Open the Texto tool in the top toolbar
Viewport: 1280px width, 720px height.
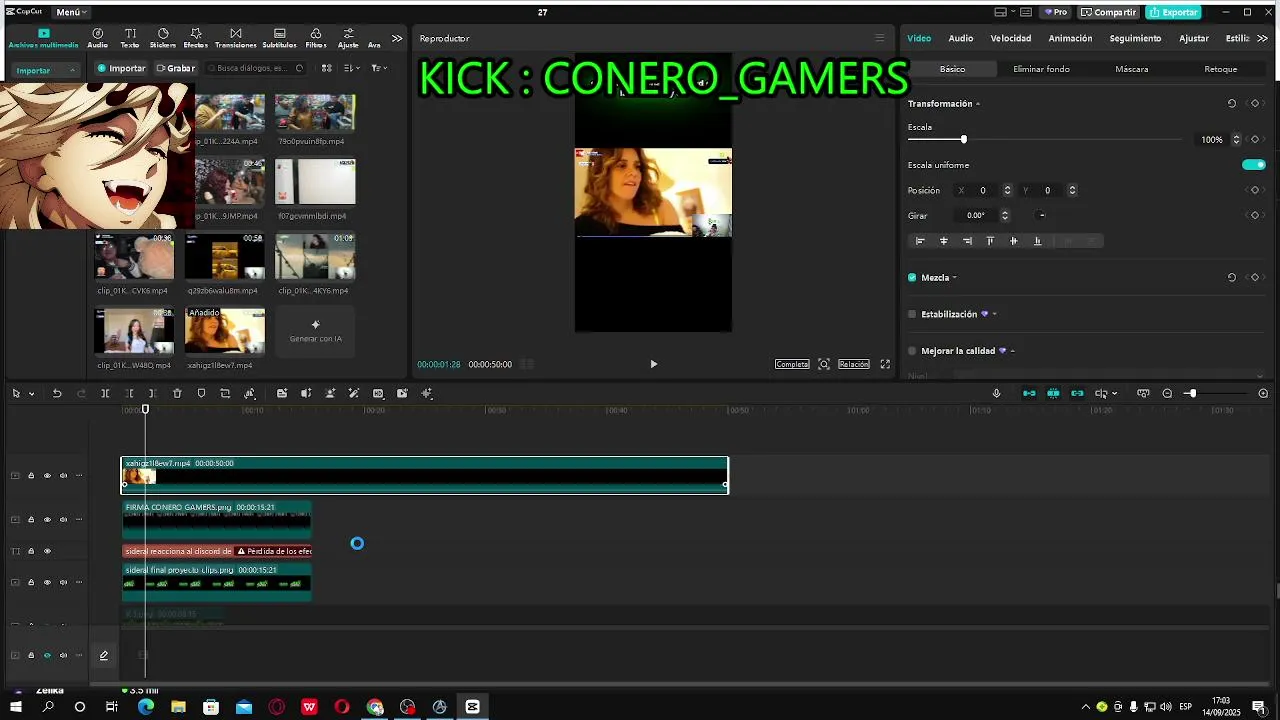click(x=130, y=38)
